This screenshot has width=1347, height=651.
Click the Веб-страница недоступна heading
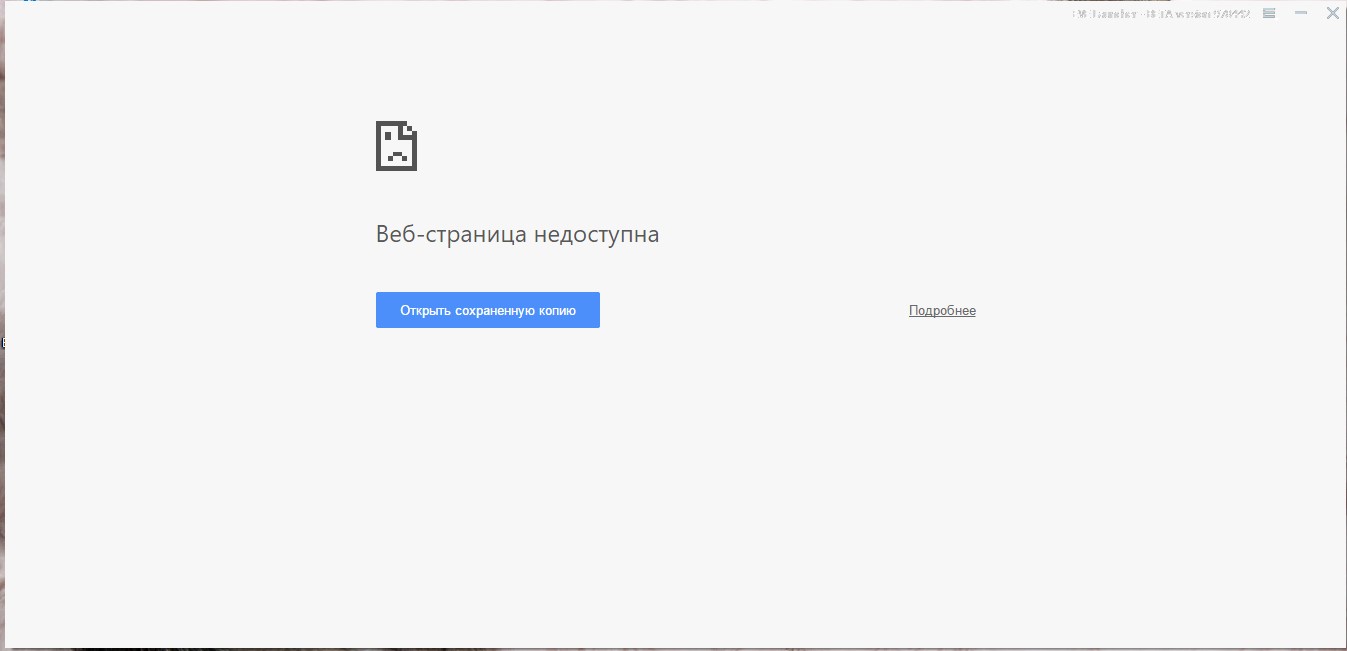click(517, 235)
